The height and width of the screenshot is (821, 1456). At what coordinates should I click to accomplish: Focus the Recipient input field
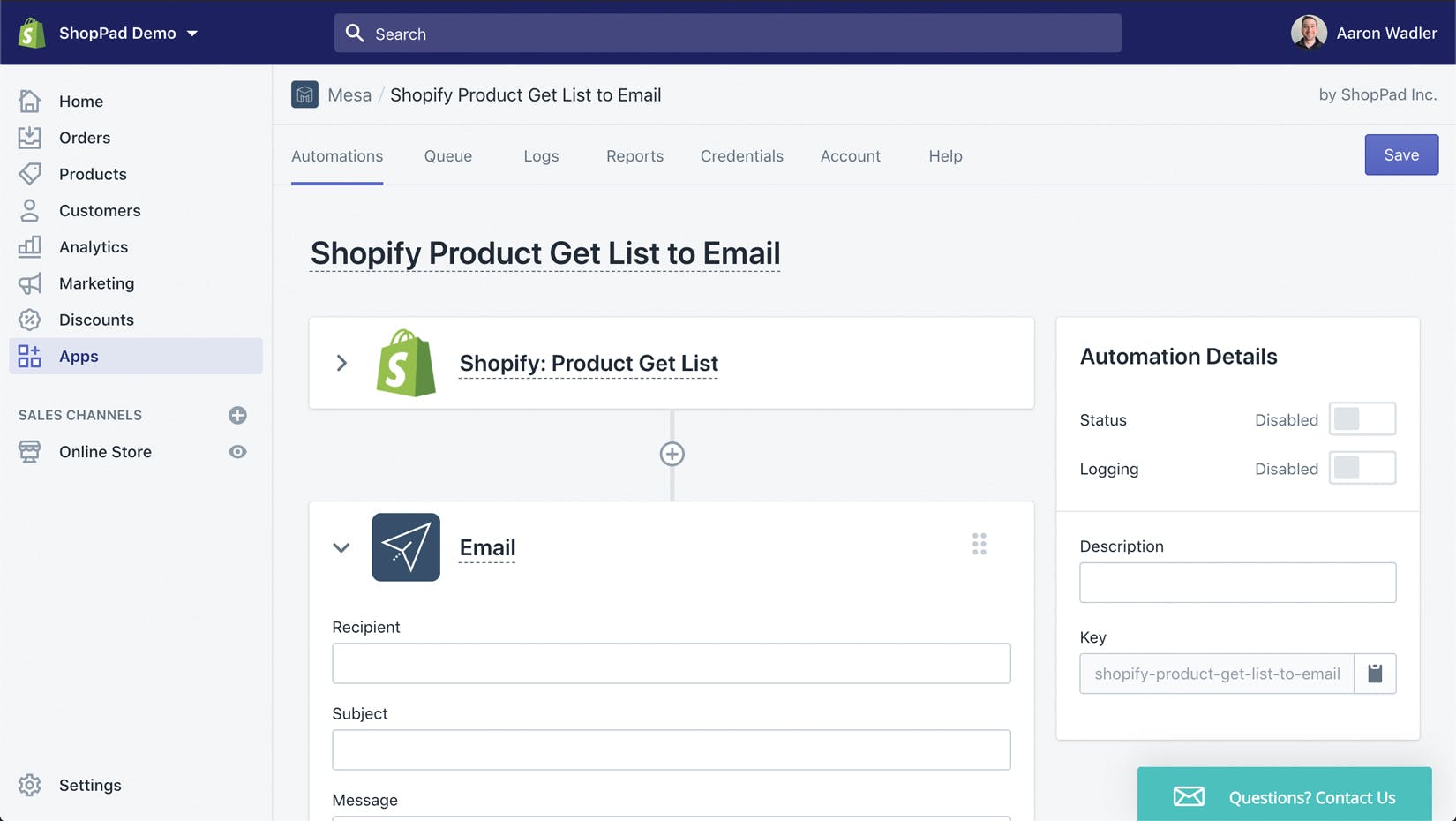coord(672,663)
